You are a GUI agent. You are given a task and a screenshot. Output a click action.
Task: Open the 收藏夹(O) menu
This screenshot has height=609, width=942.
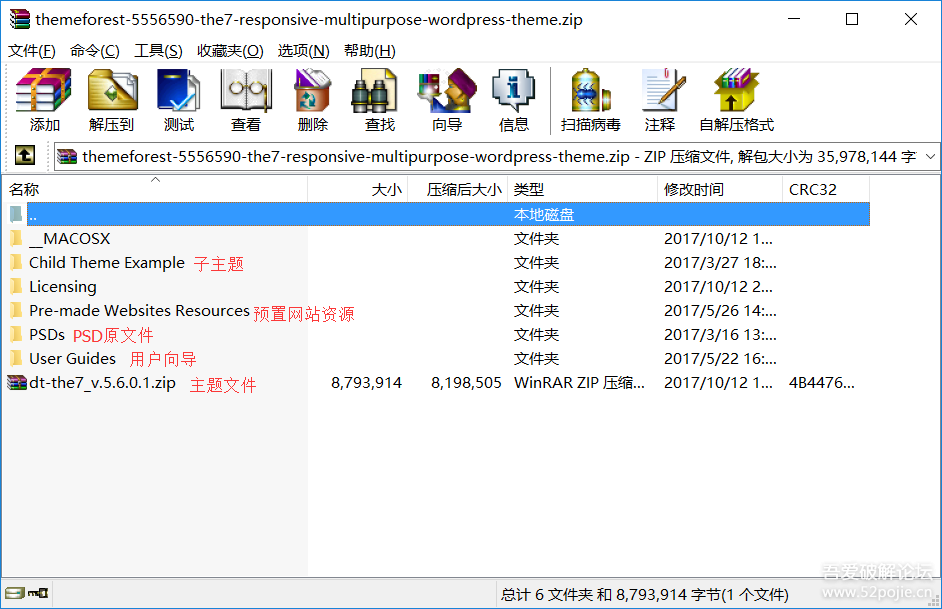coord(230,51)
